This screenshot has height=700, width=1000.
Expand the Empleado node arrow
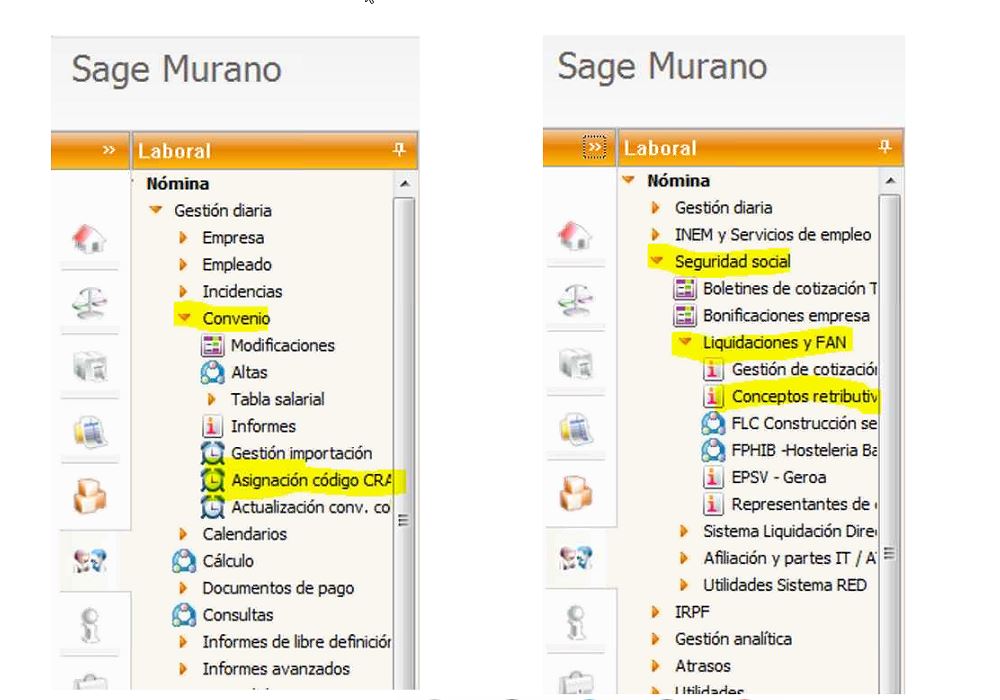tap(183, 265)
